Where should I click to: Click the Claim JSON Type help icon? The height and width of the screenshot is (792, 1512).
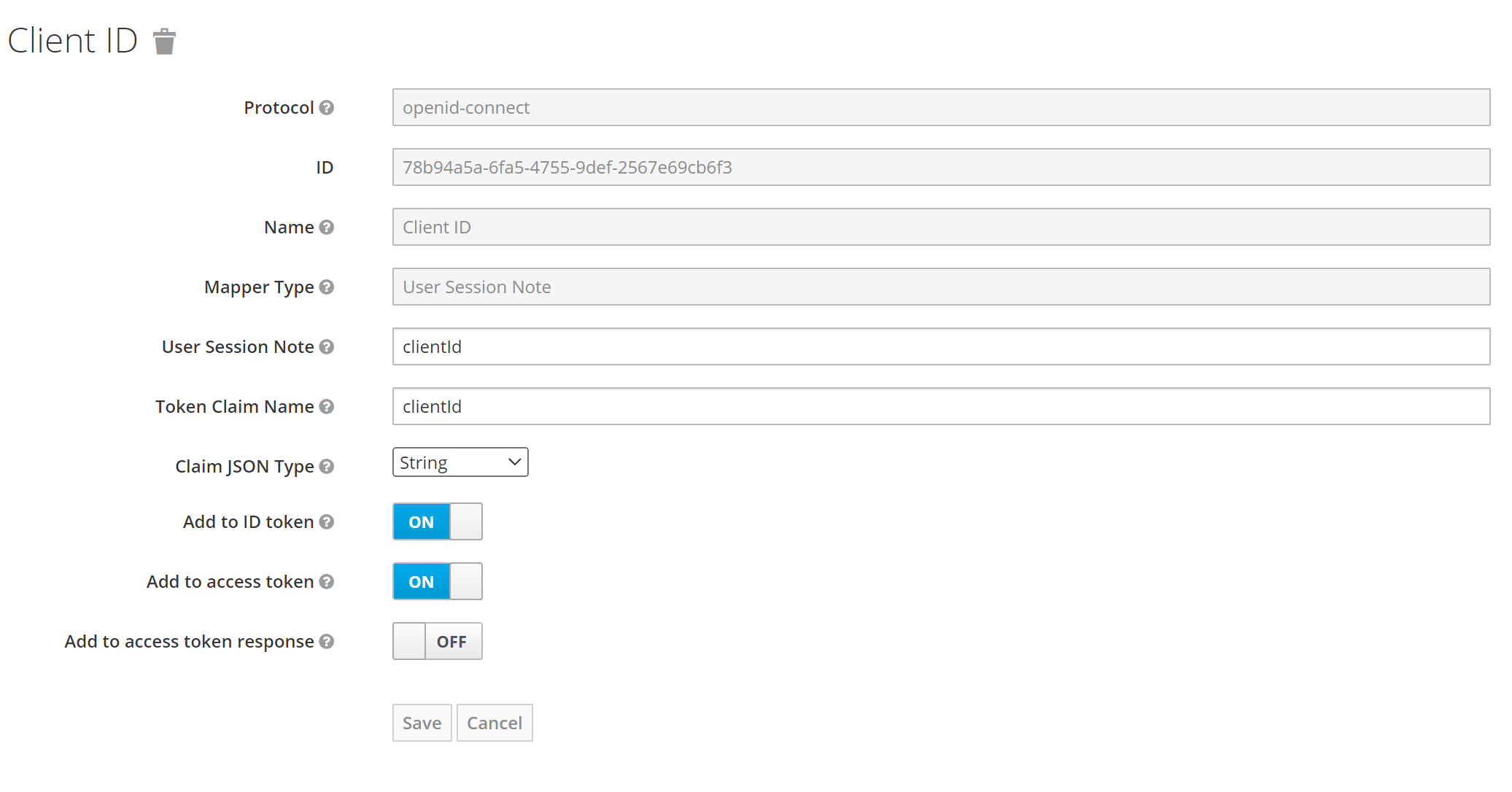point(327,467)
